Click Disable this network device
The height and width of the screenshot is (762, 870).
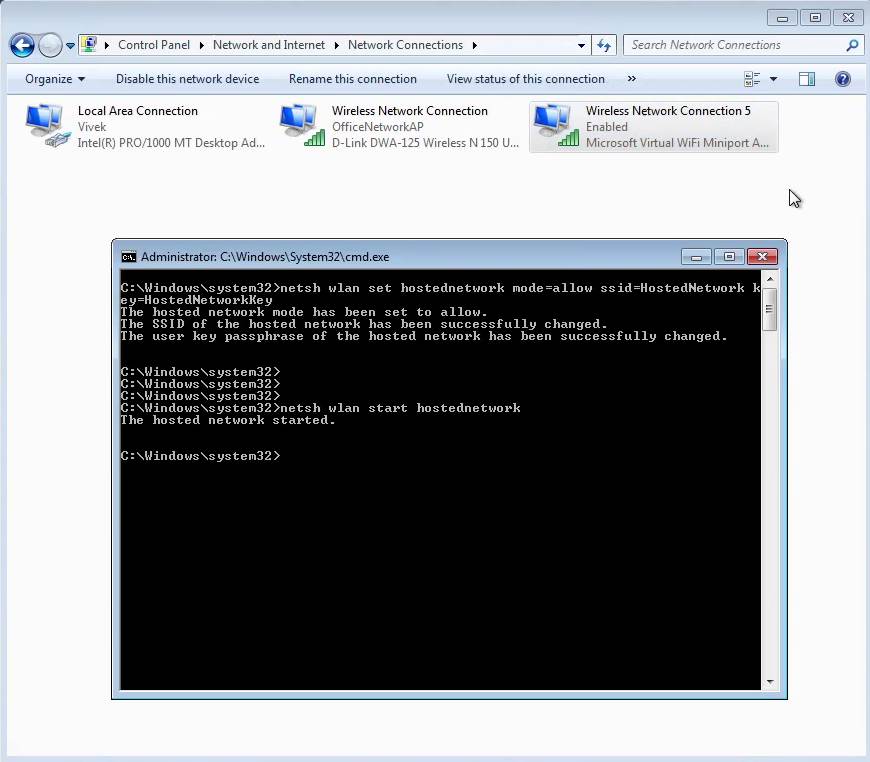click(x=187, y=79)
